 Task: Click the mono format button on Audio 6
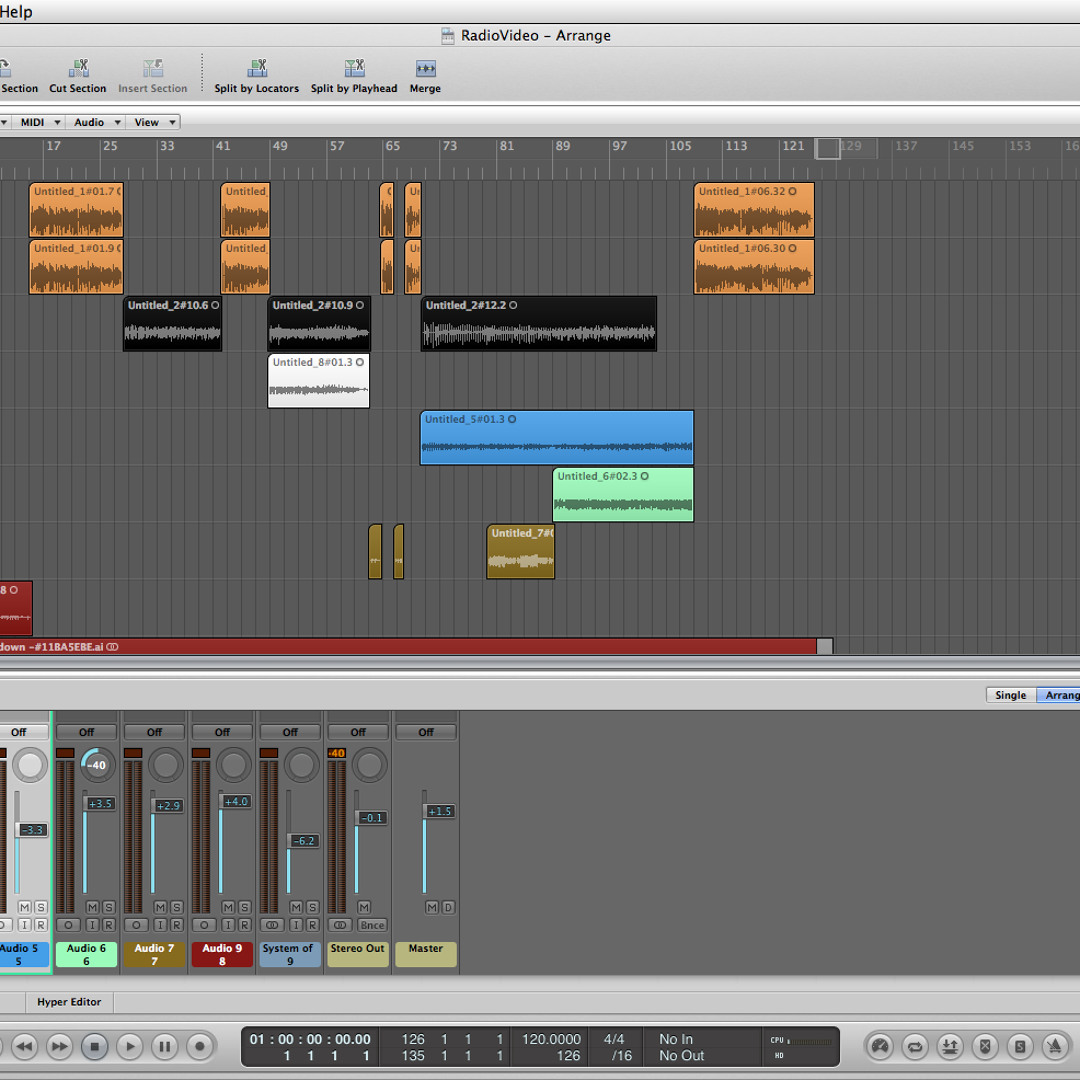68,925
